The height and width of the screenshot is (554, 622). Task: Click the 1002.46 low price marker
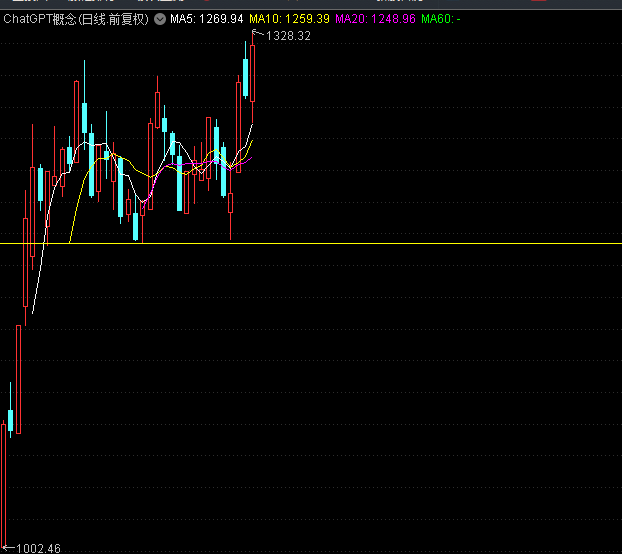click(38, 548)
